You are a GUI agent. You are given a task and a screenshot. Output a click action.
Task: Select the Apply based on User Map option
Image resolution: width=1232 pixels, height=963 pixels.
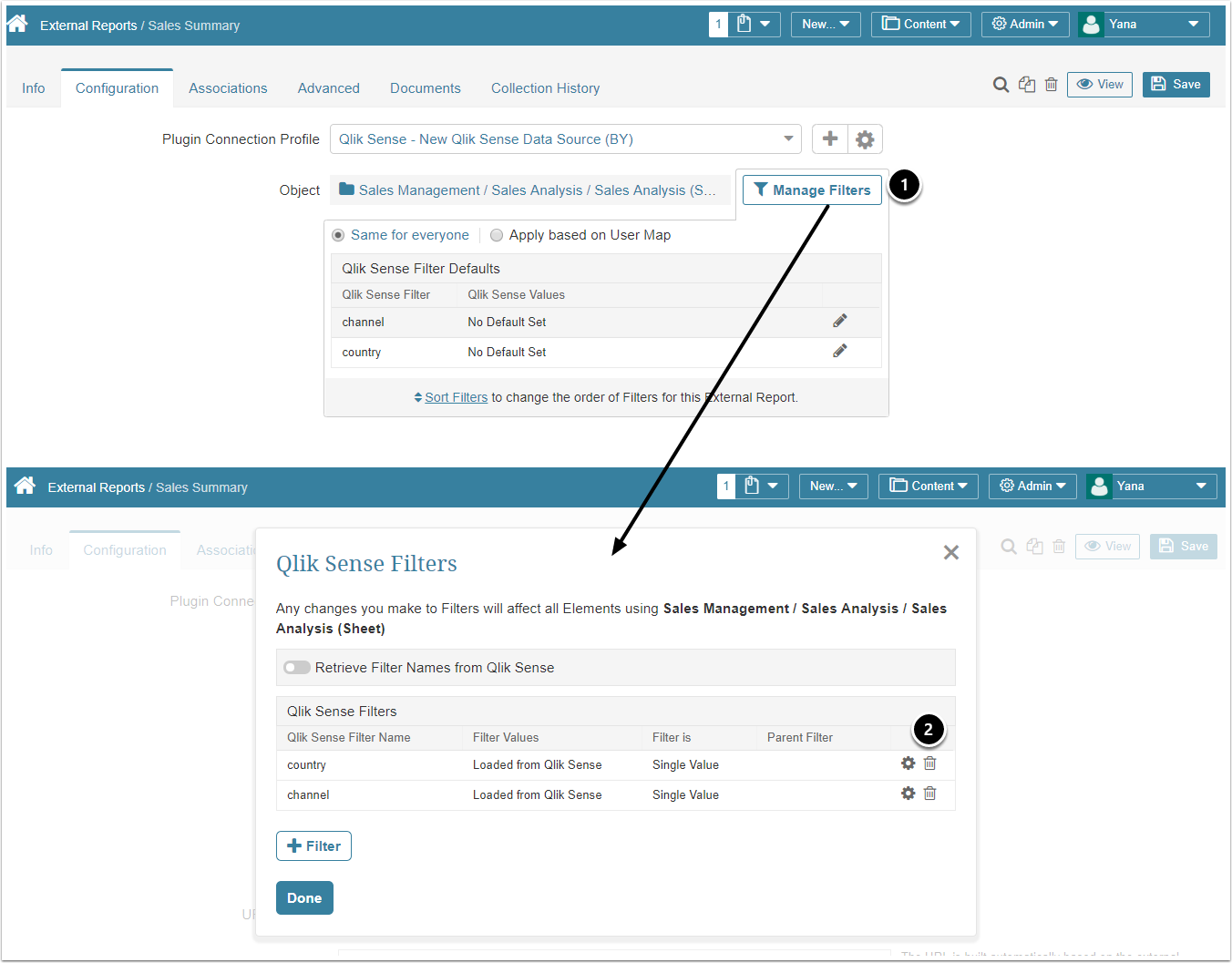[x=497, y=235]
